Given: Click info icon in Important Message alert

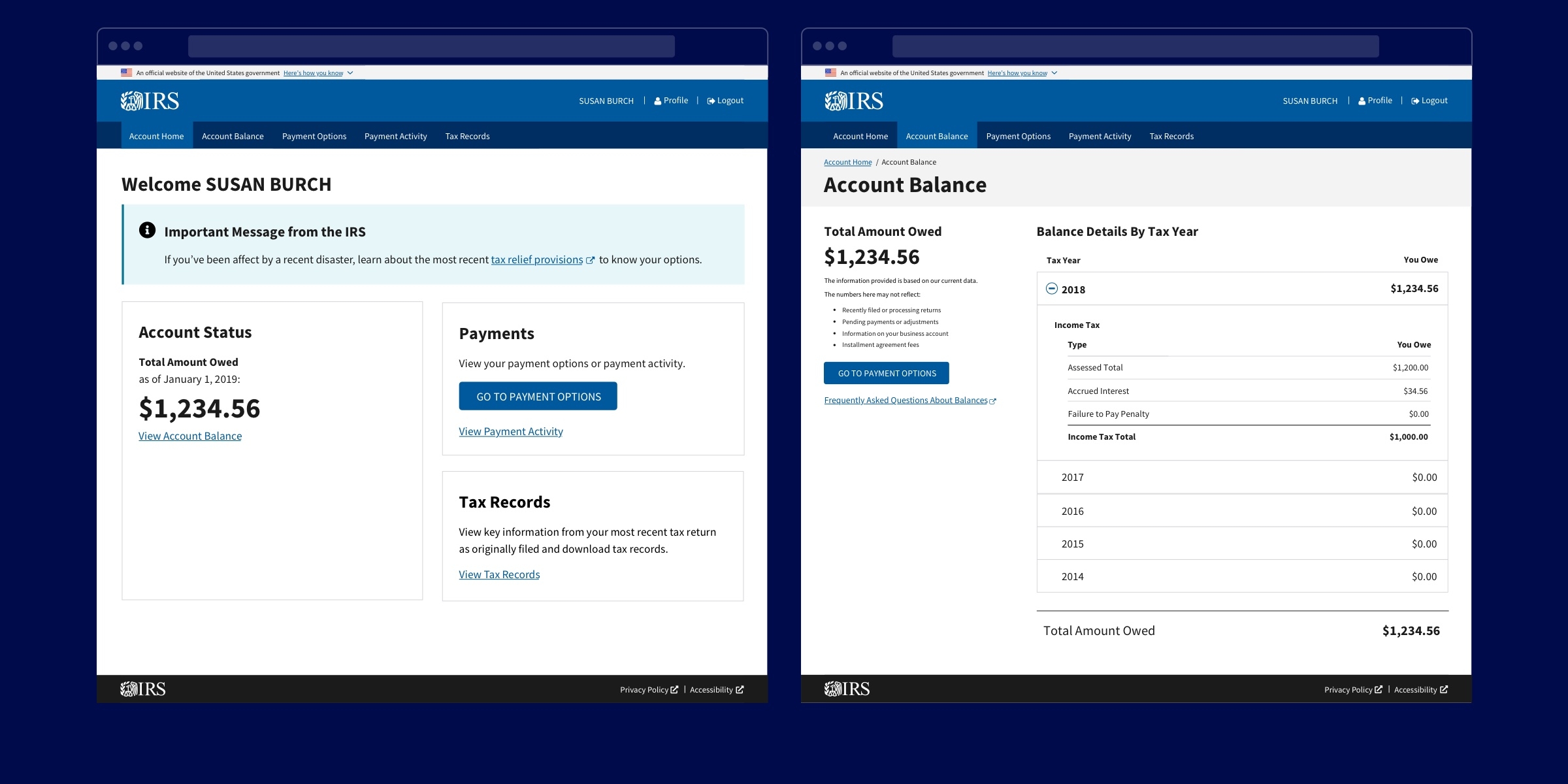Looking at the screenshot, I should click(147, 230).
